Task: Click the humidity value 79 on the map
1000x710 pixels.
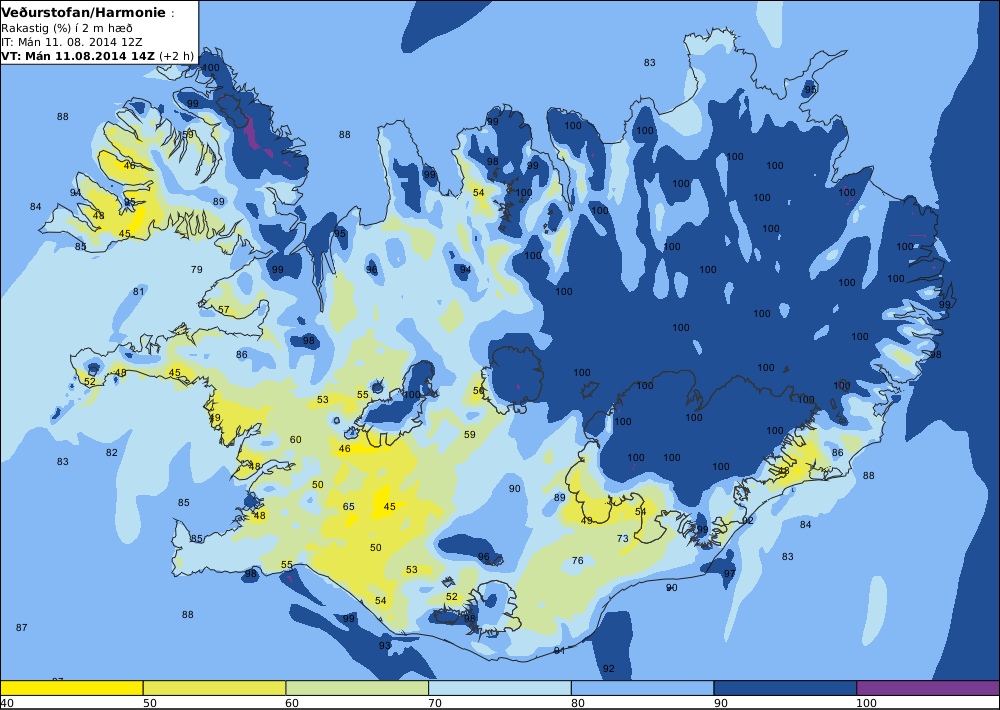Action: pyautogui.click(x=196, y=269)
